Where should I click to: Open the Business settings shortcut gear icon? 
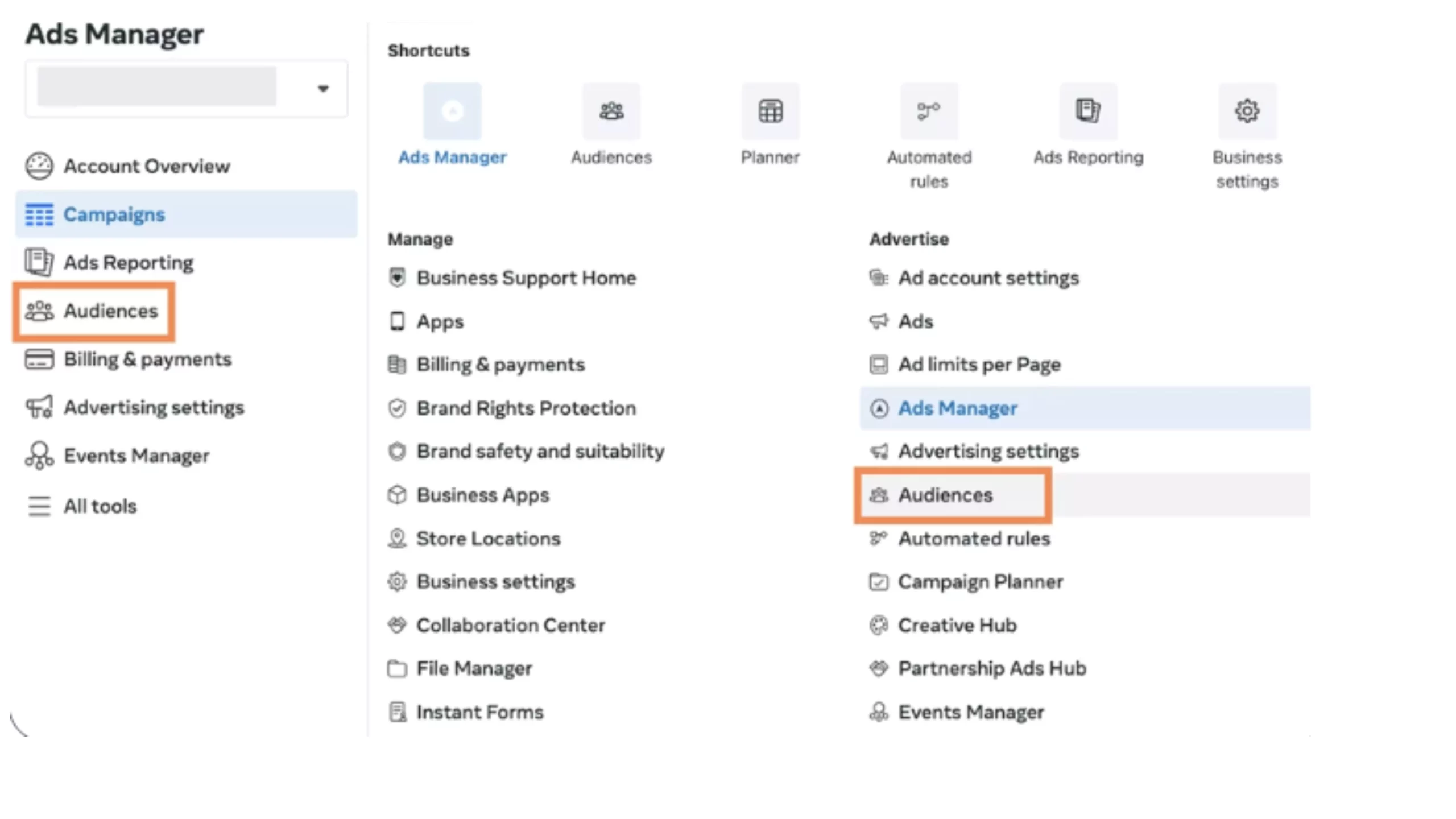coord(1247,111)
